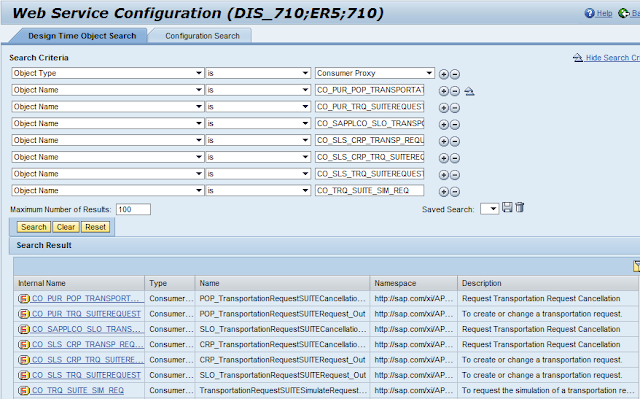Select SLO_TransportationRequestSUITERequest_Out name cell
This screenshot has height=399, width=640.
(x=282, y=375)
